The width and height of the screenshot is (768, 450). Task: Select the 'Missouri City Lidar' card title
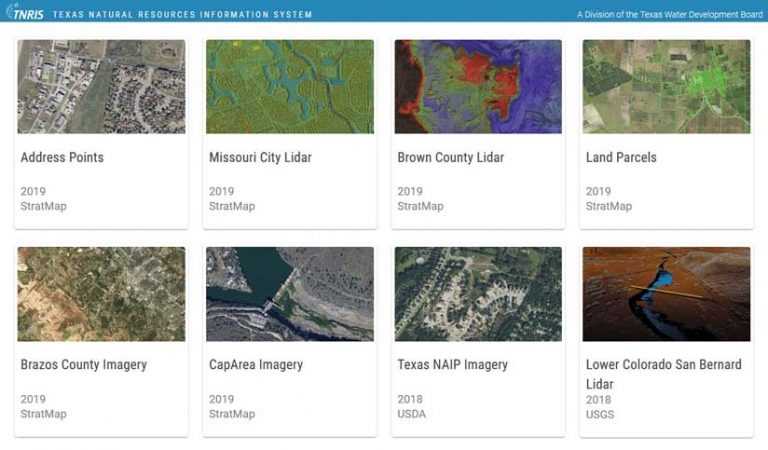tap(260, 158)
